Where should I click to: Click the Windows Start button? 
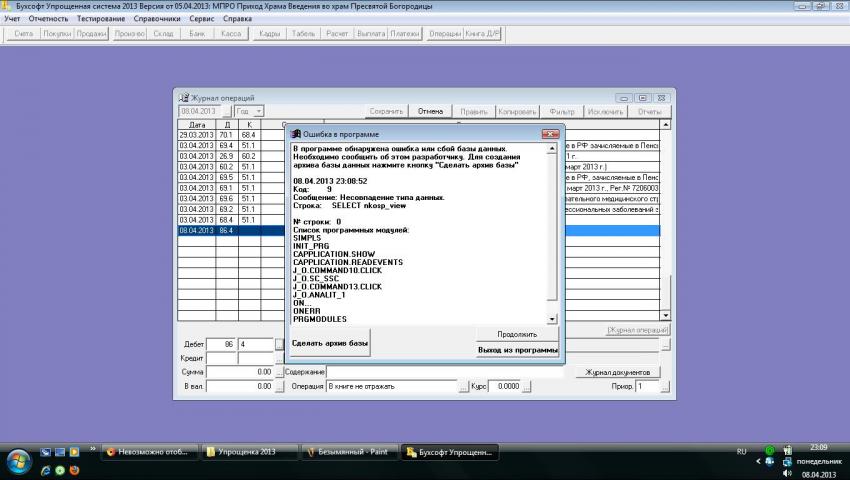[x=17, y=461]
